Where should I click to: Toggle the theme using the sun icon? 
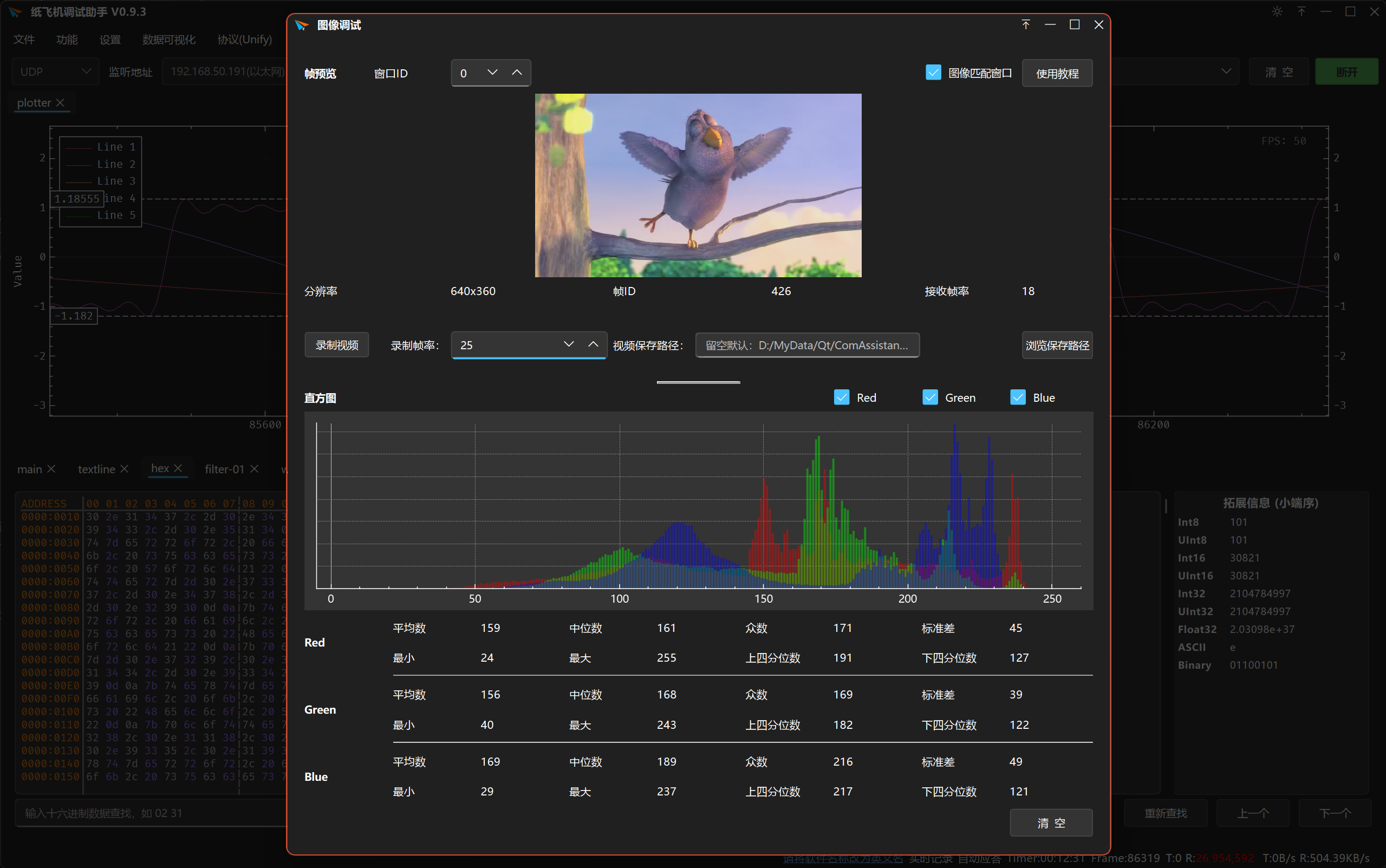(x=1277, y=11)
